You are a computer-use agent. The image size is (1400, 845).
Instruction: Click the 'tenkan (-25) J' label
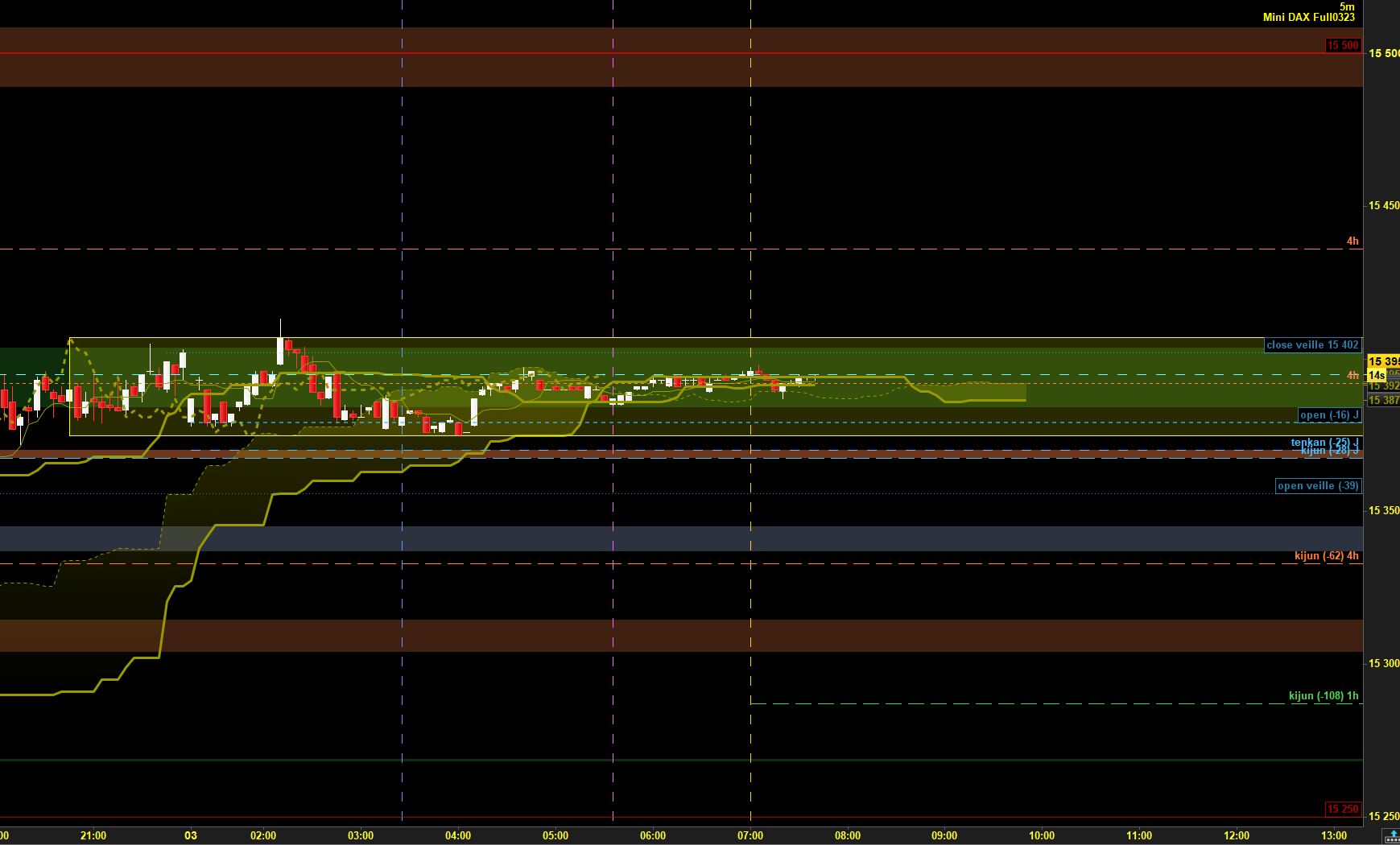1325,442
